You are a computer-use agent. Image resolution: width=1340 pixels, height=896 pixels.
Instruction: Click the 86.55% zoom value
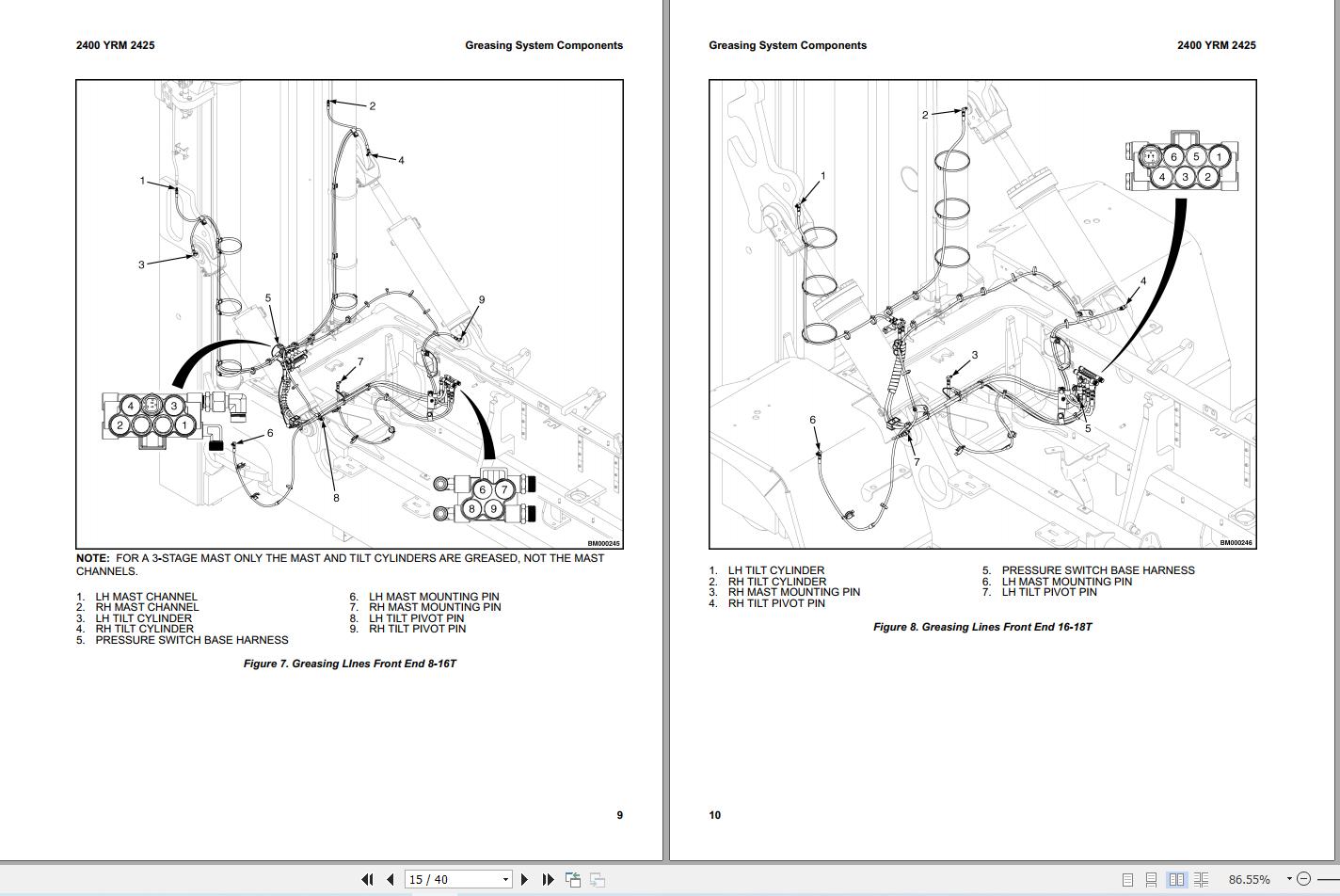pyautogui.click(x=1249, y=879)
